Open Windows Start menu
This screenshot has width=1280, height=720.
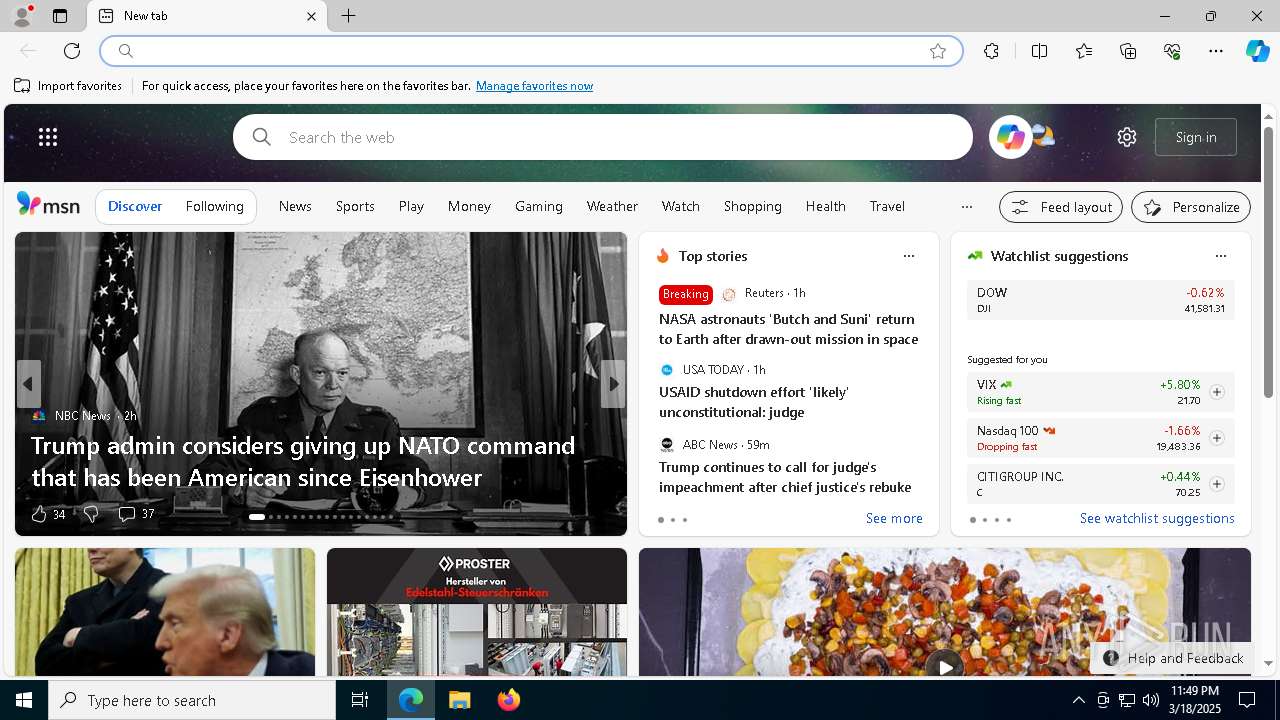(24, 700)
